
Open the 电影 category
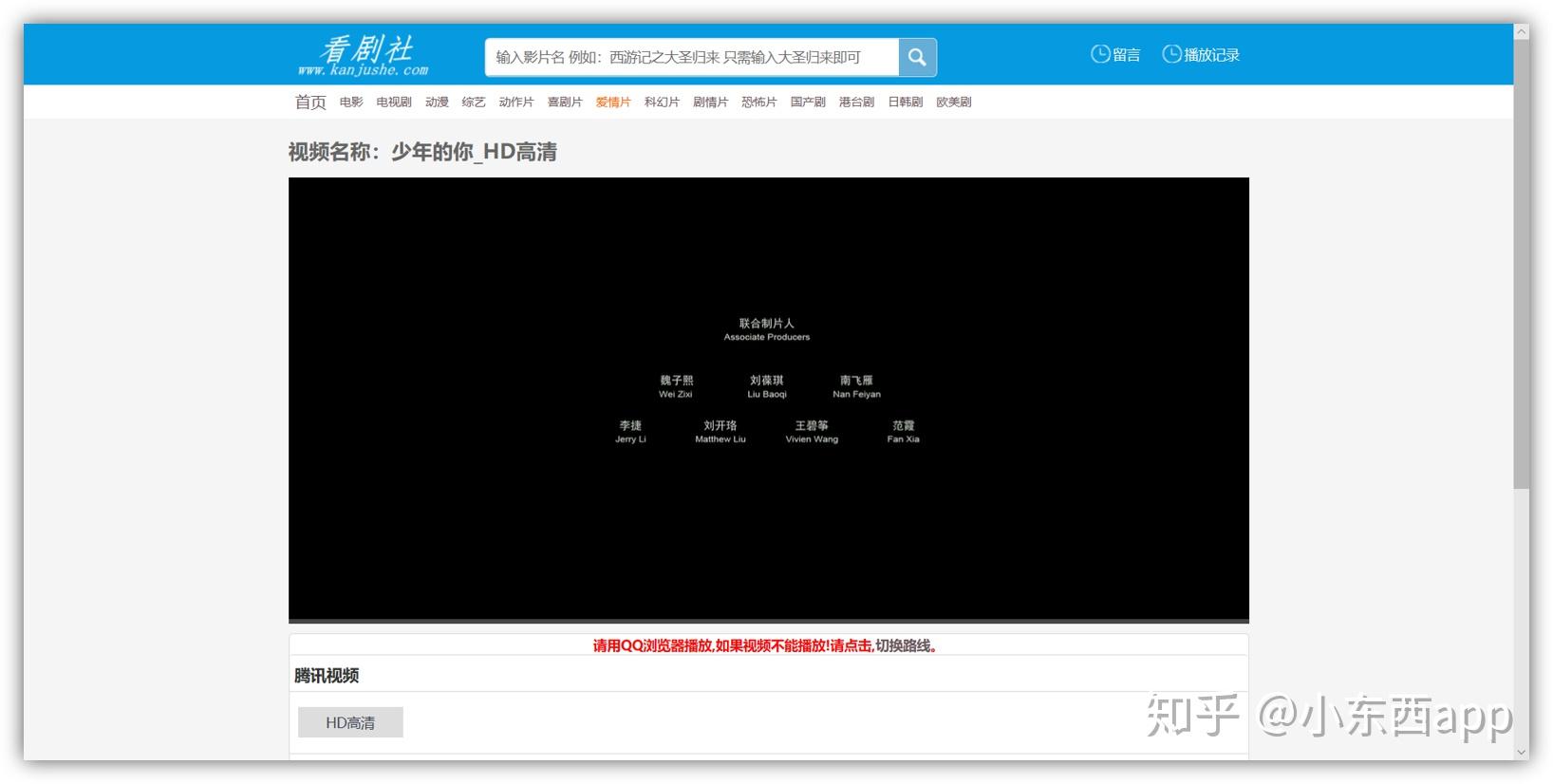tap(351, 102)
